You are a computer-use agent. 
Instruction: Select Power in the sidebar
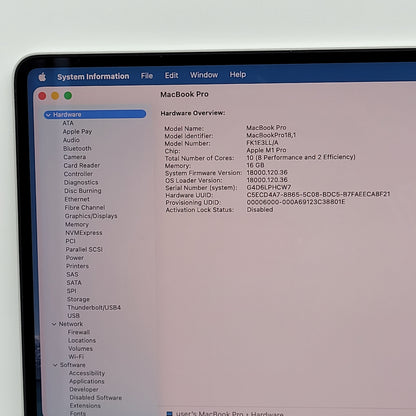75,258
